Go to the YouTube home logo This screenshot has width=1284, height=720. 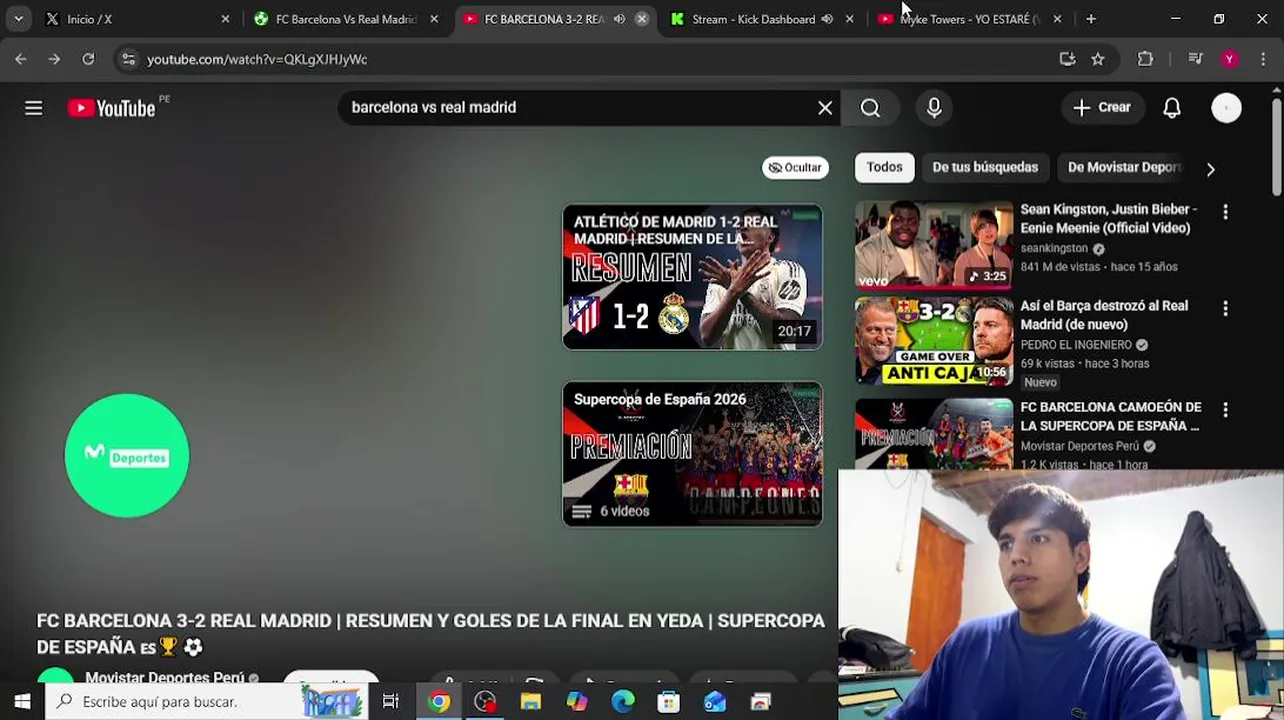[112, 108]
